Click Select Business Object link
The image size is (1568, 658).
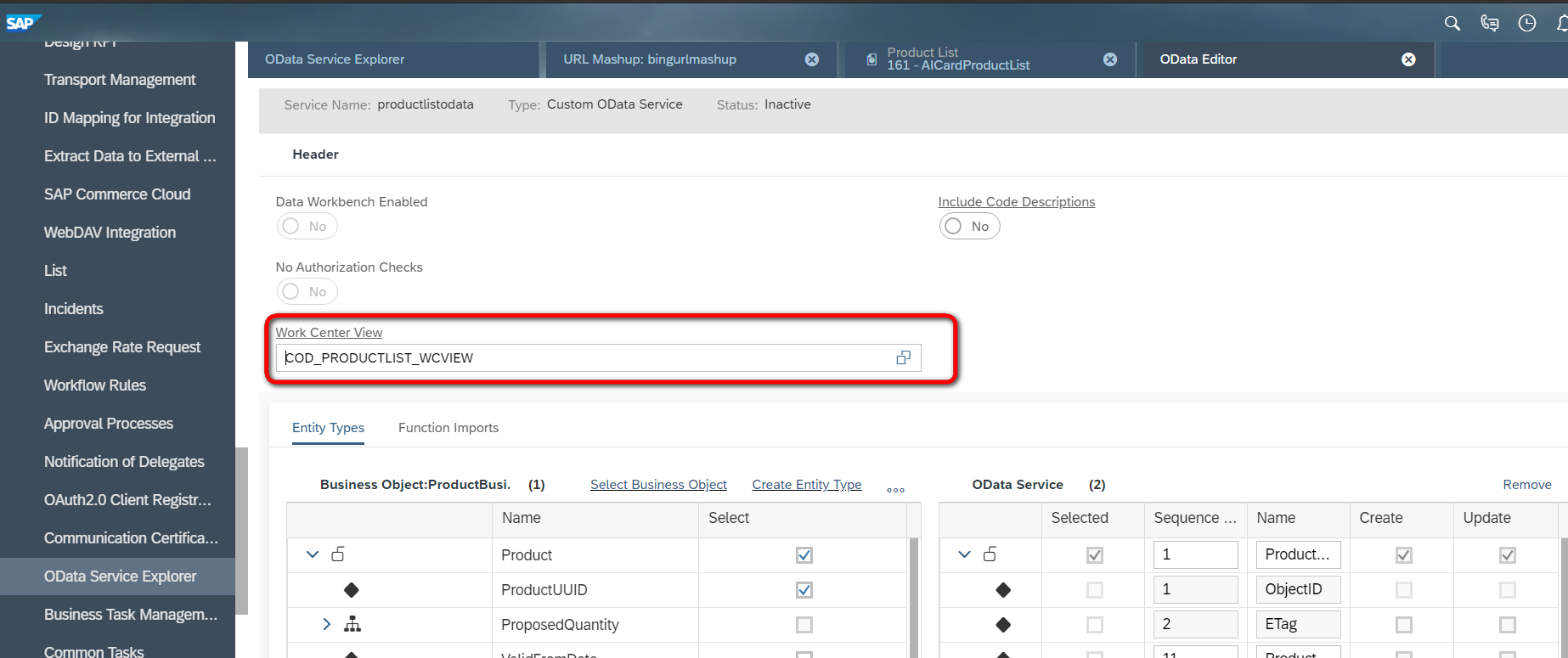(658, 485)
